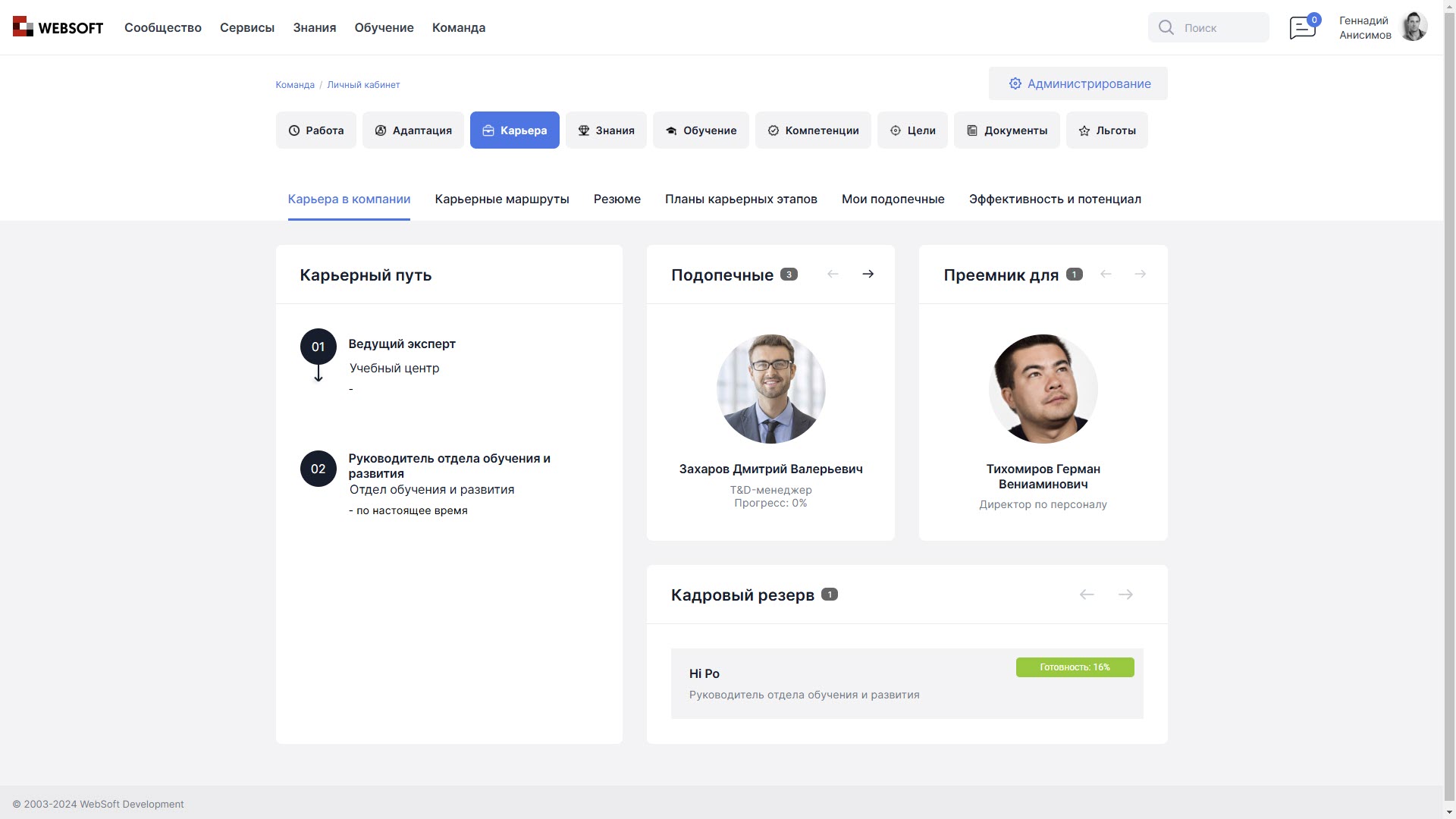Open the Сервисы menu
This screenshot has width=1456, height=819.
point(246,27)
